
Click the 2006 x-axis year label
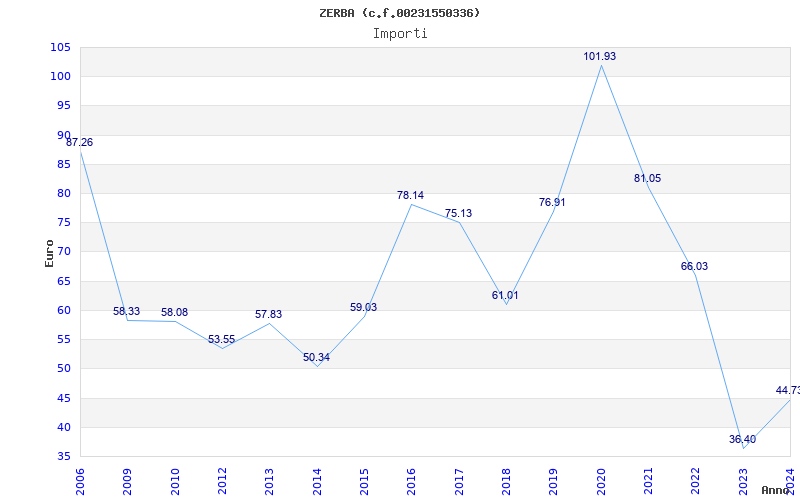80,481
